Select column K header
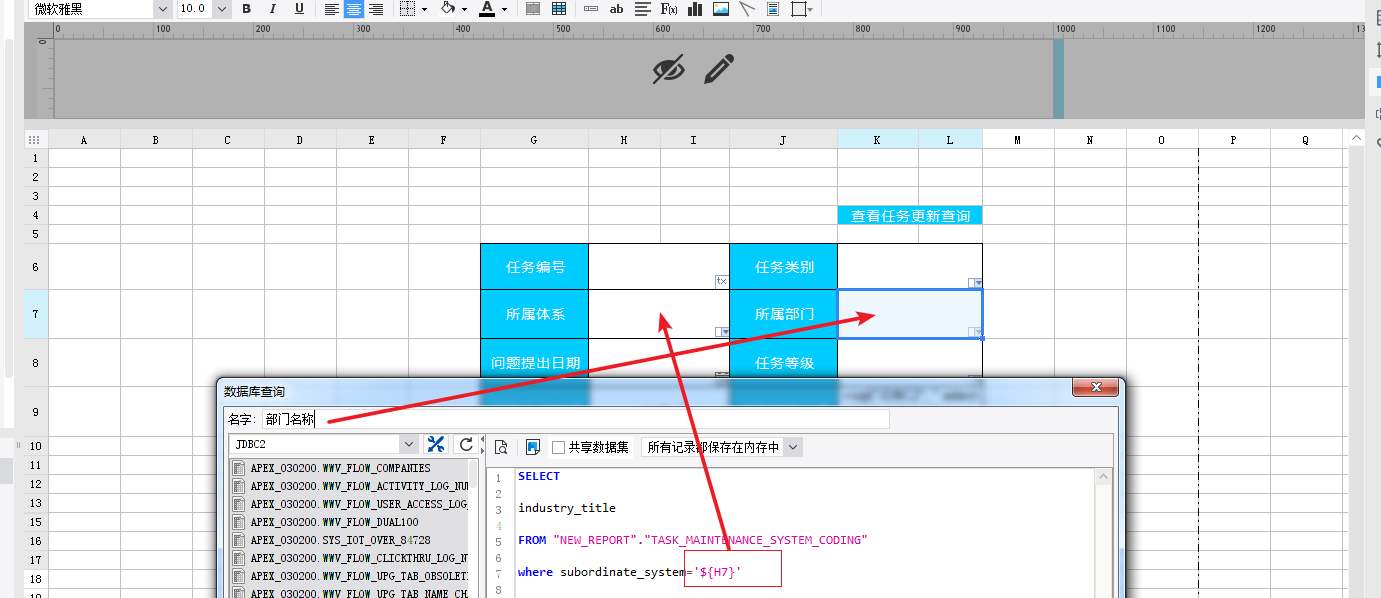The height and width of the screenshot is (598, 1381). pyautogui.click(x=877, y=140)
